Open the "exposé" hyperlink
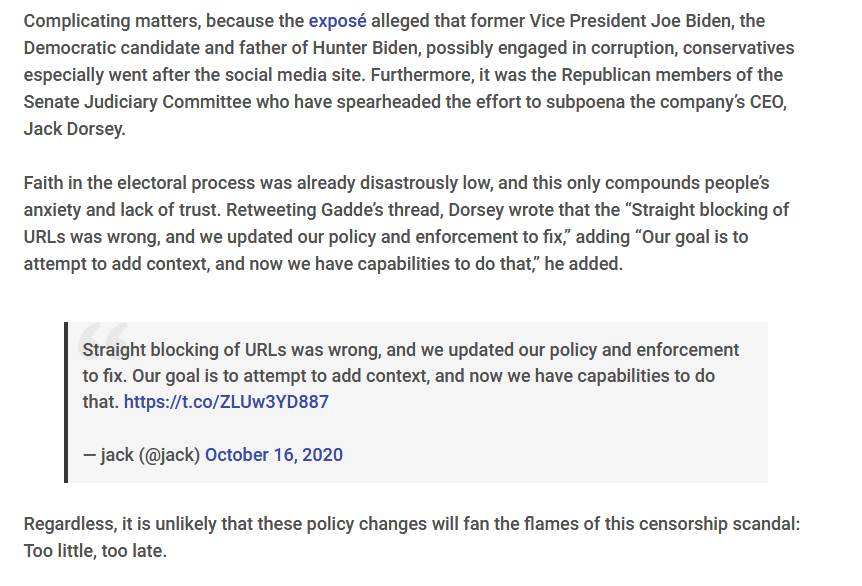Viewport: 862px width, 586px height. point(337,21)
